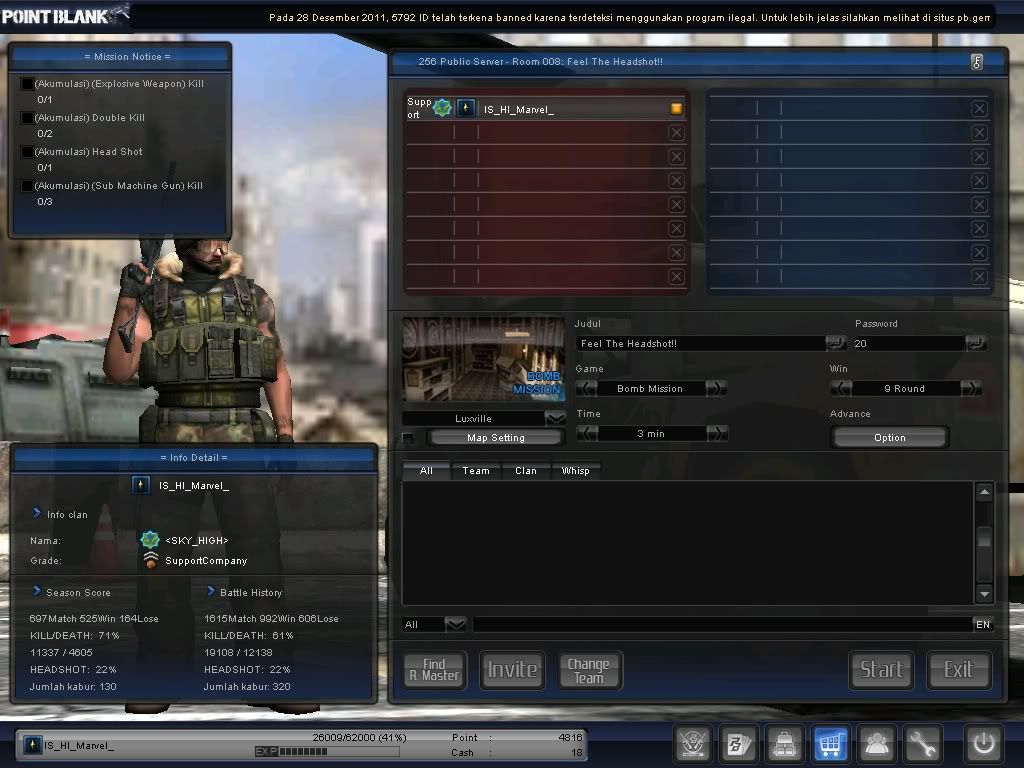Toggle the Sub Machine Gun Kill checkbox
Viewport: 1024px width, 768px height.
coord(27,185)
